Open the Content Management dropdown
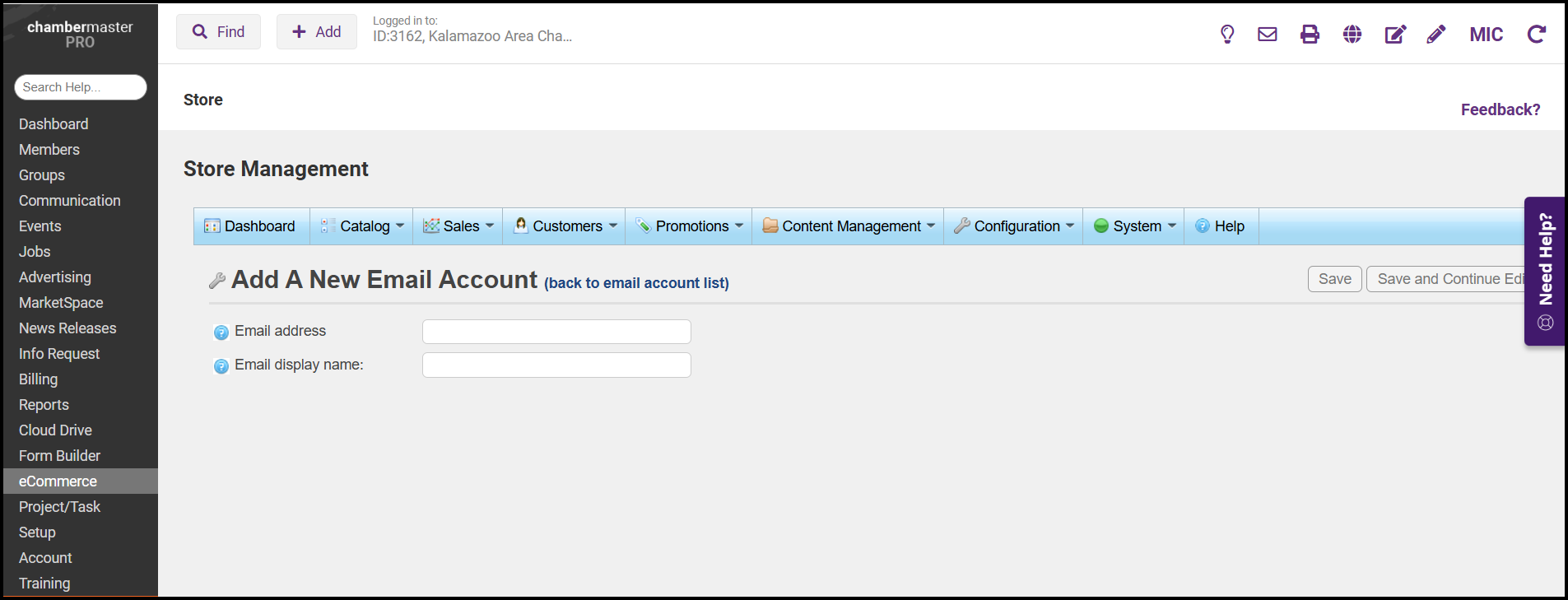This screenshot has width=1568, height=600. [x=848, y=226]
